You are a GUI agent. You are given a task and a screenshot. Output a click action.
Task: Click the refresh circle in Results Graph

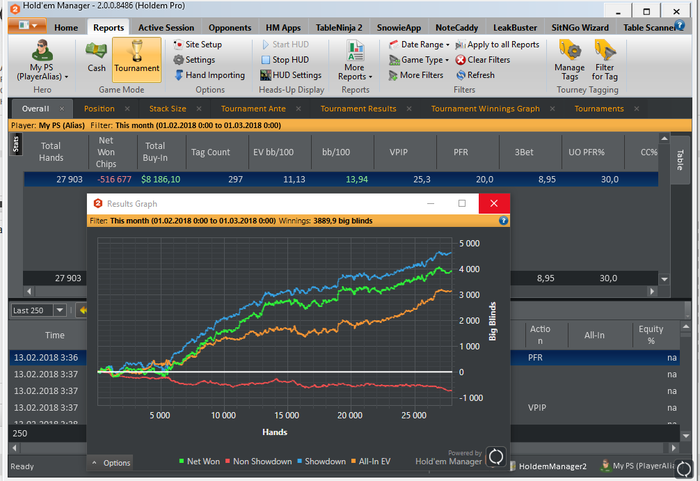pos(496,457)
